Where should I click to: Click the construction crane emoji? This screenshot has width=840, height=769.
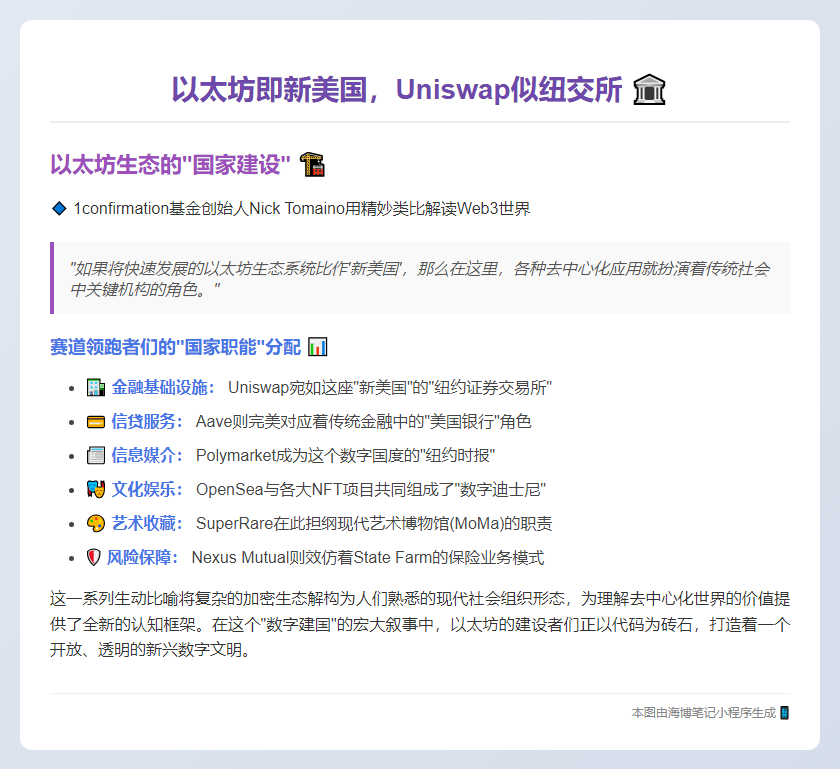(312, 164)
